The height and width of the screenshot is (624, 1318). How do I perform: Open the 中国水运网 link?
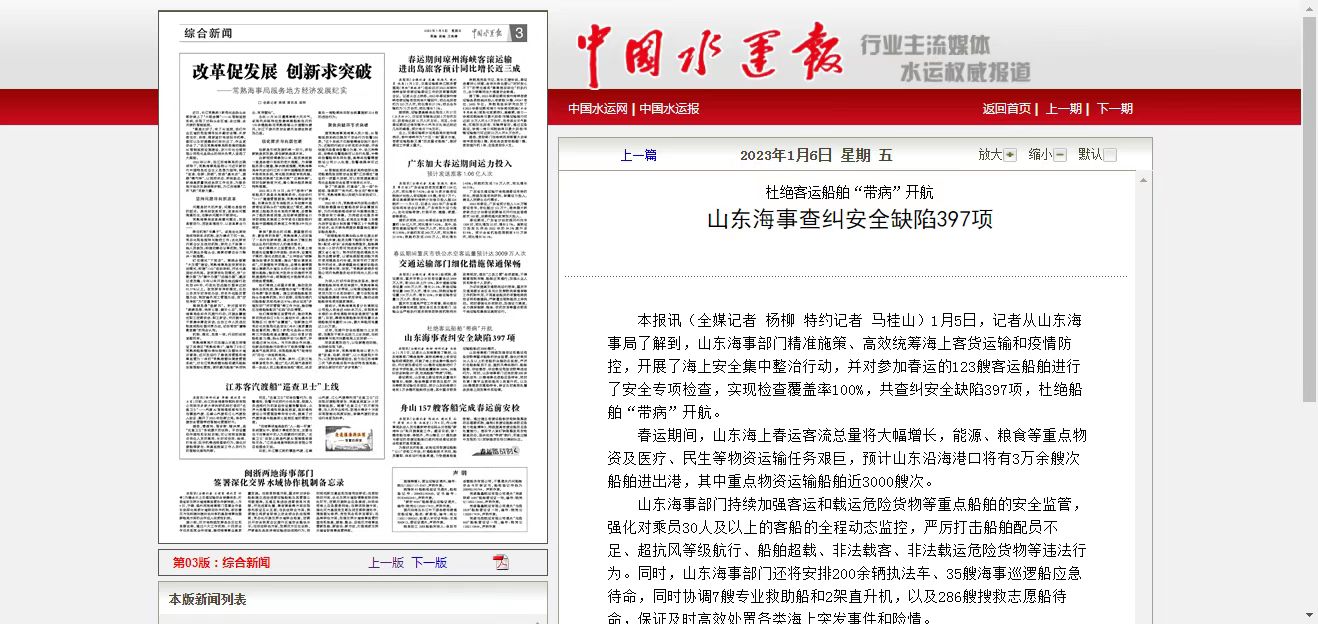(598, 109)
